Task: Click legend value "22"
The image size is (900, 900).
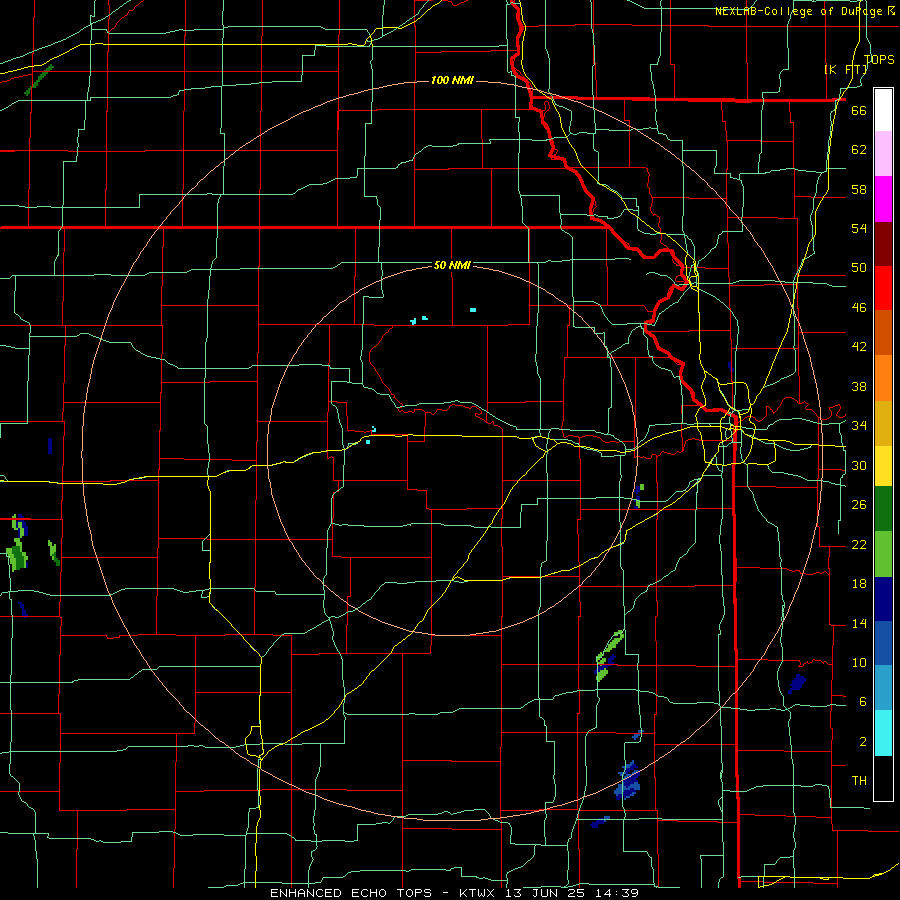Action: (859, 544)
